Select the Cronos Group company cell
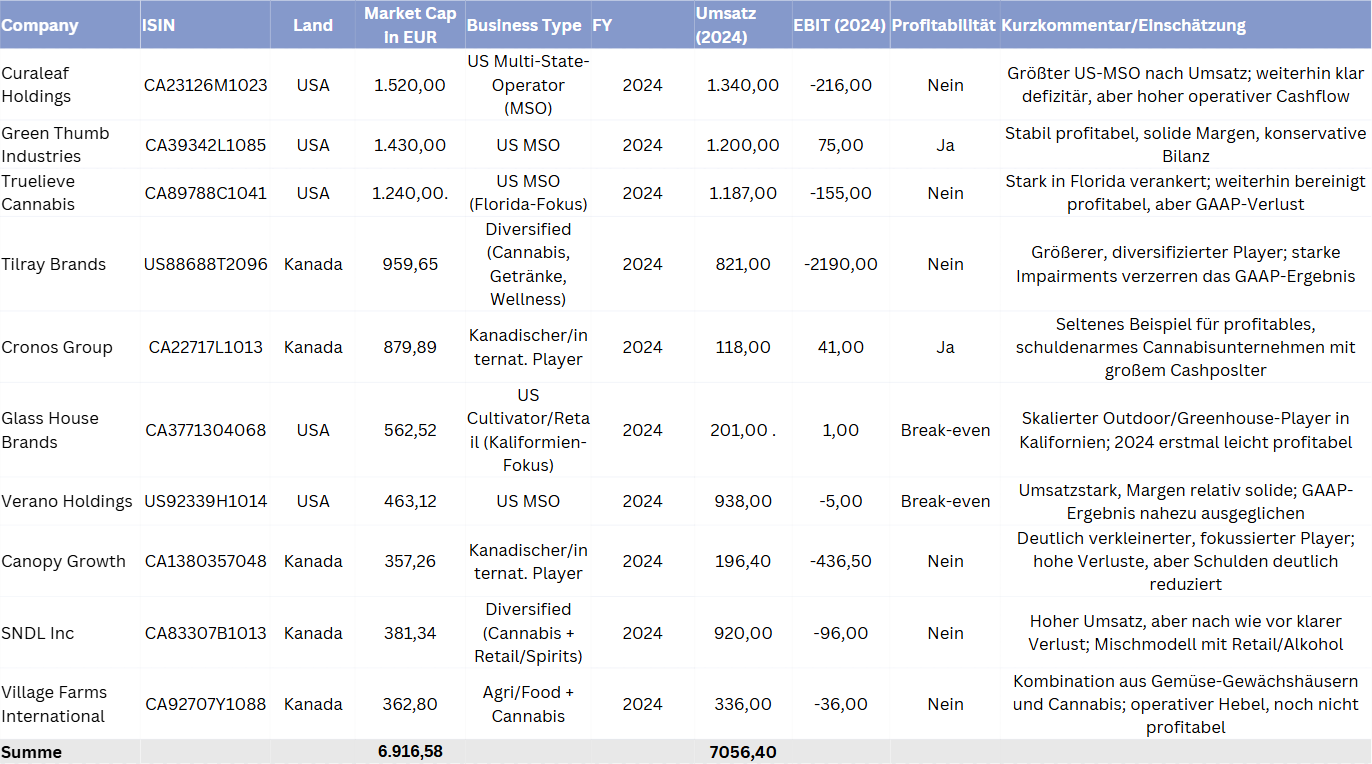Viewport: 1372px width, 764px height. tap(57, 347)
